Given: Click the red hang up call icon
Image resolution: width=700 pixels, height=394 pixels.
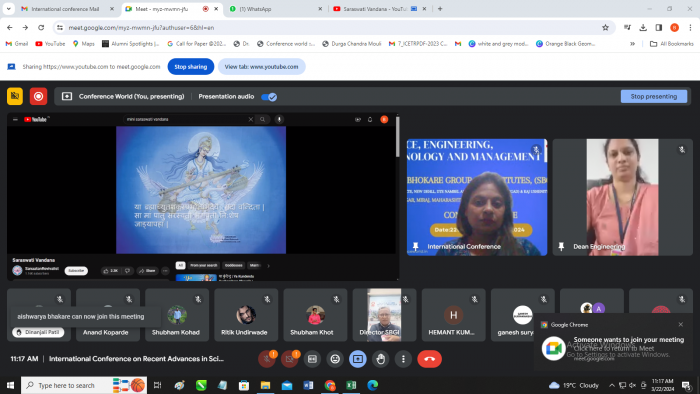Looking at the screenshot, I should click(x=429, y=359).
